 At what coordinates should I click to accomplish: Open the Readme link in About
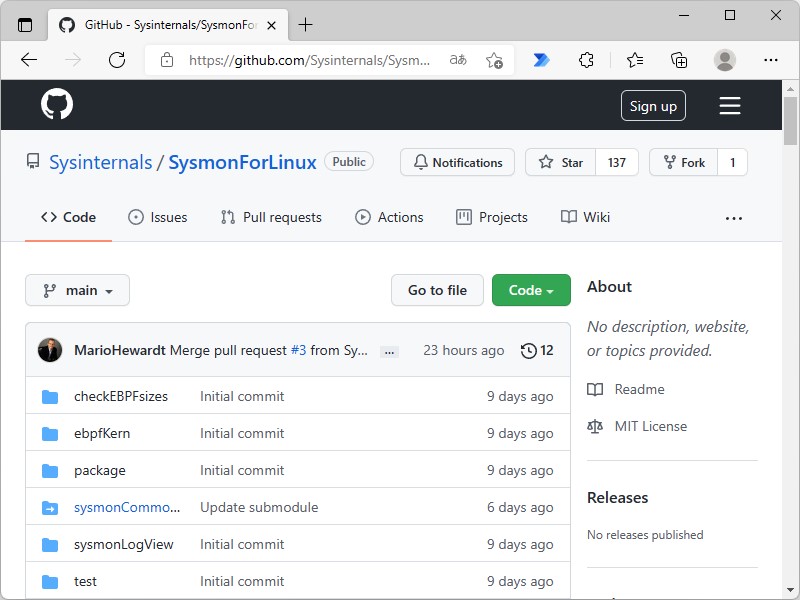pyautogui.click(x=639, y=389)
